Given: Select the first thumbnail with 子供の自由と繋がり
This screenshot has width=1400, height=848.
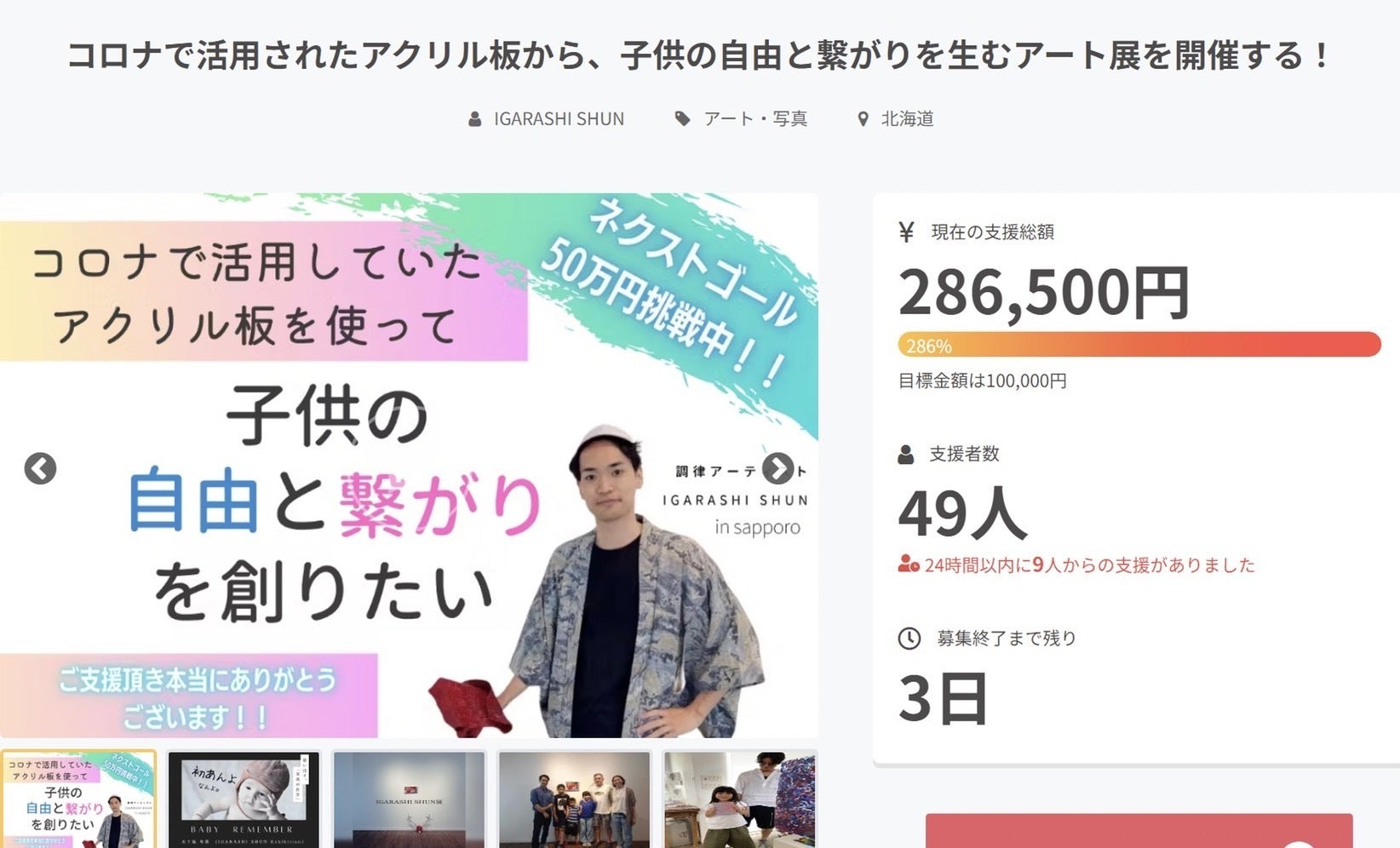Looking at the screenshot, I should coord(78,799).
